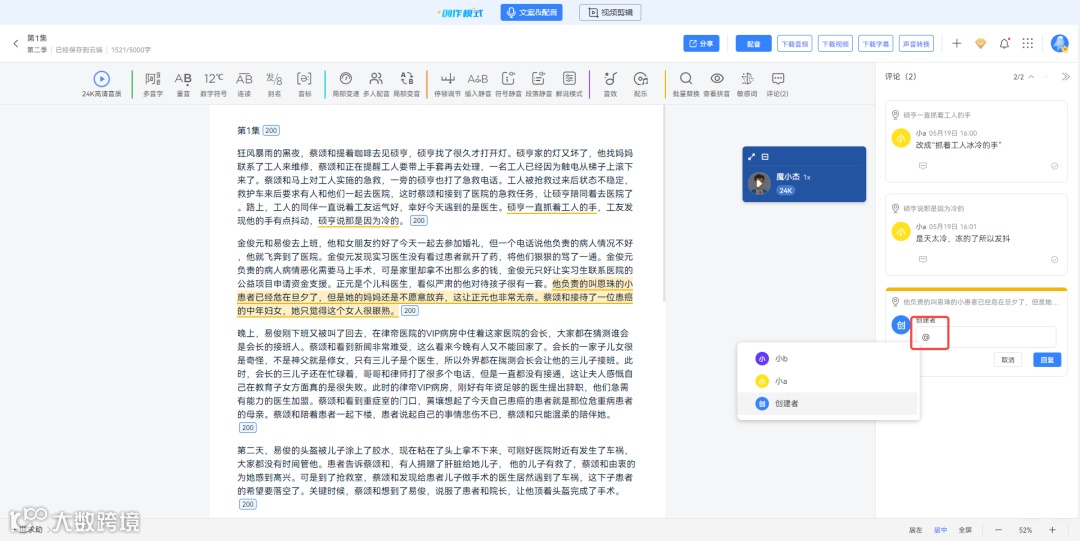Click the plus icon in header
Image resolution: width=1080 pixels, height=541 pixels.
957,43
